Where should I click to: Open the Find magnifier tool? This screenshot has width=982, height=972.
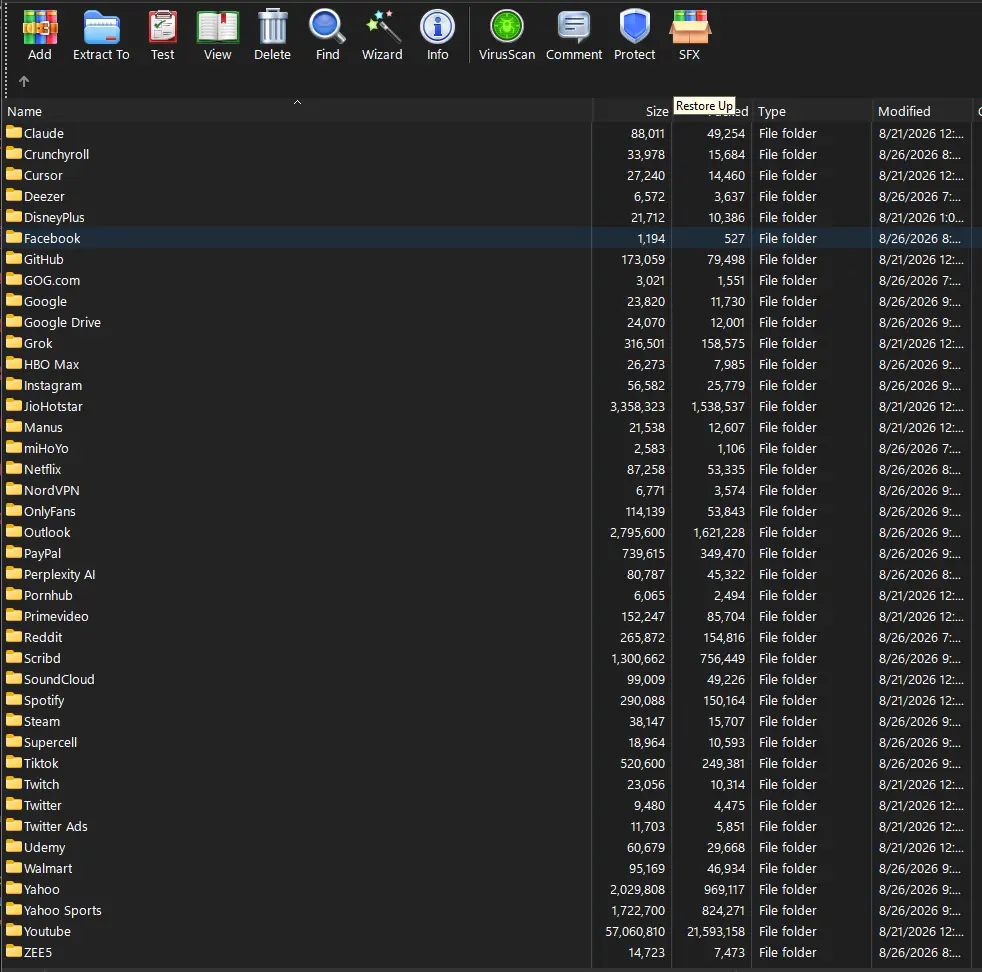pos(327,28)
